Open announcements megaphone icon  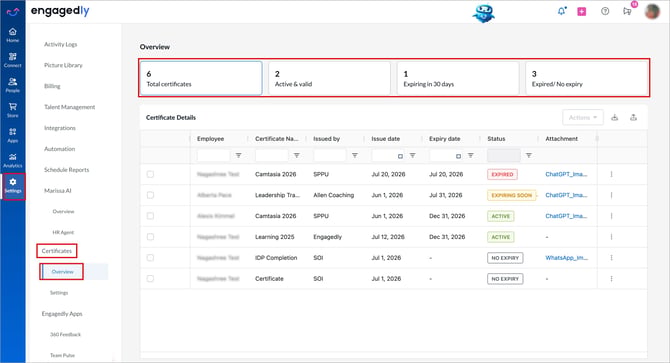(627, 11)
